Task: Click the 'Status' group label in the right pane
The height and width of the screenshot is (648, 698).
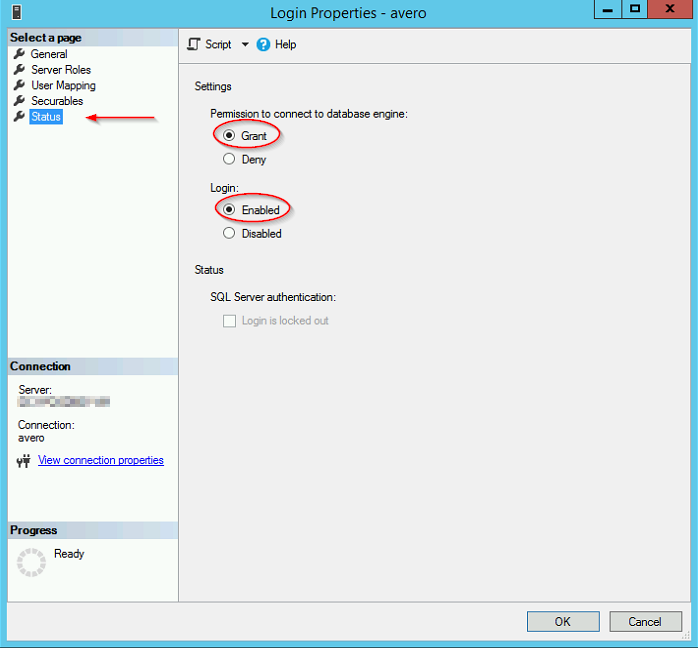Action: pyautogui.click(x=209, y=270)
